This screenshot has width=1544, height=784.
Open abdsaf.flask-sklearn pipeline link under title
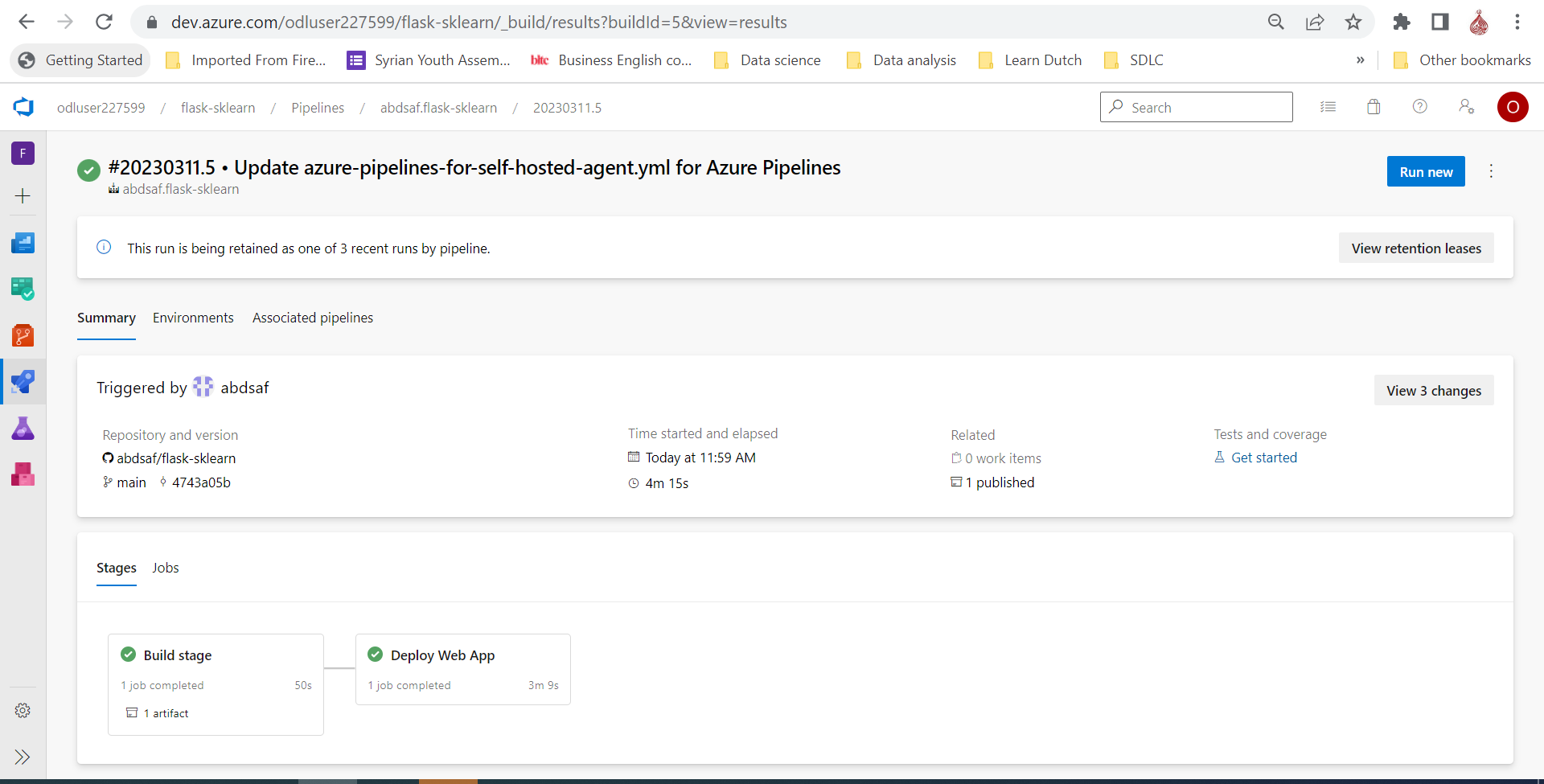click(181, 189)
